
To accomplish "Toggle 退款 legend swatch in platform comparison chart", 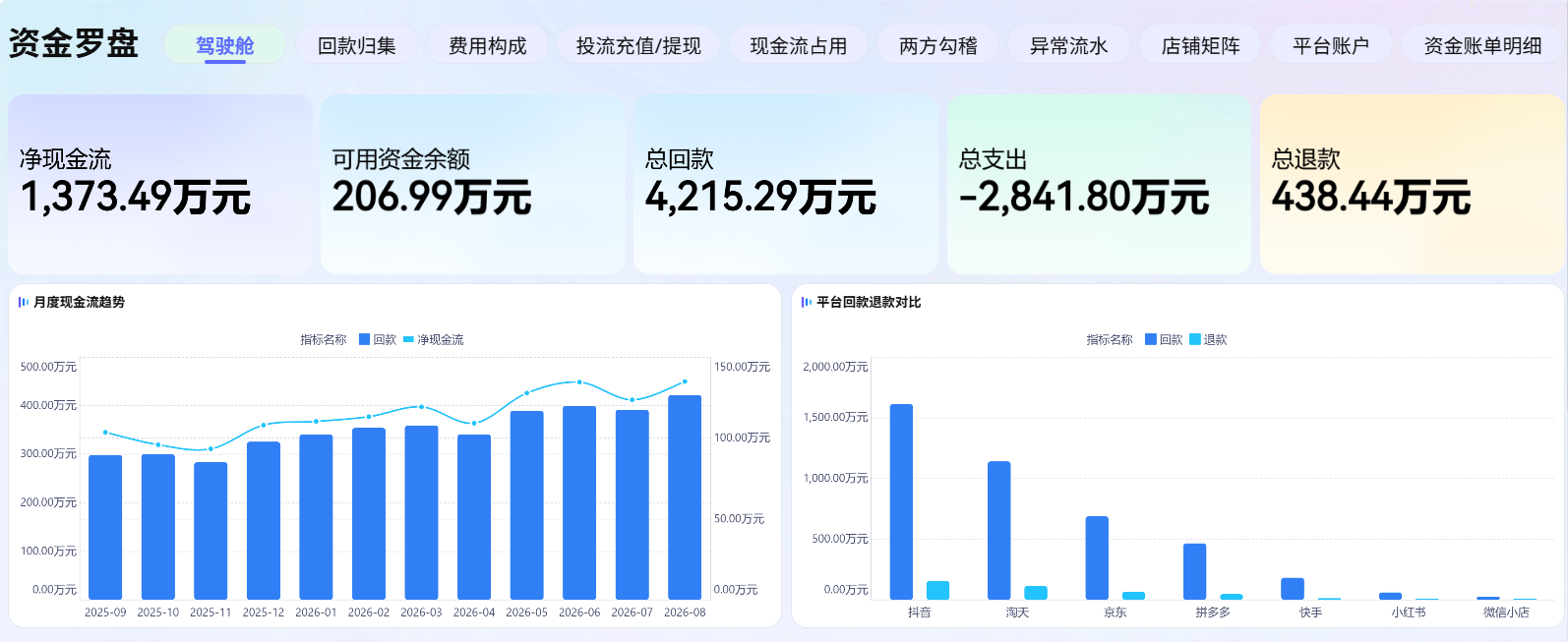I will point(1195,339).
